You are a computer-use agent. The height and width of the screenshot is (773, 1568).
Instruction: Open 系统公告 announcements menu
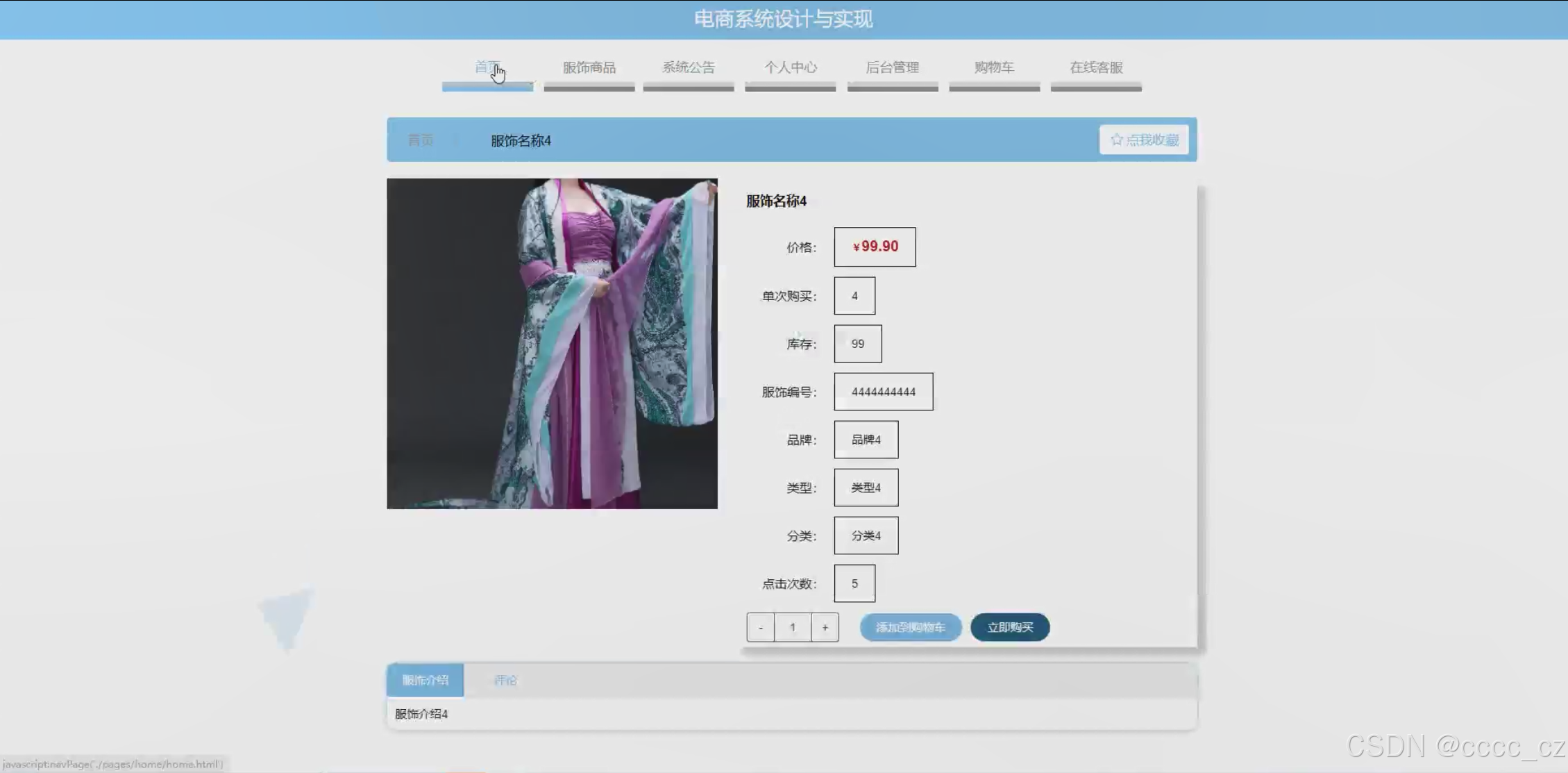[688, 68]
